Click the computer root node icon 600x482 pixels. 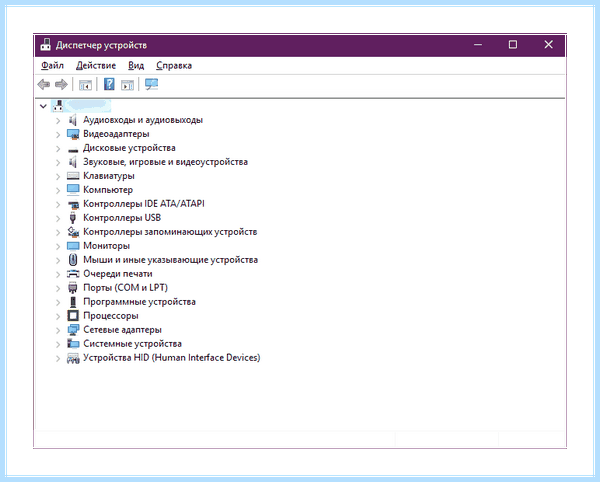coord(58,106)
